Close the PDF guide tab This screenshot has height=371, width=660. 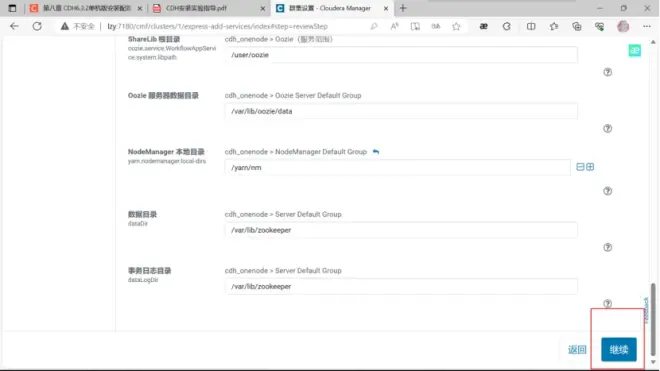263,8
